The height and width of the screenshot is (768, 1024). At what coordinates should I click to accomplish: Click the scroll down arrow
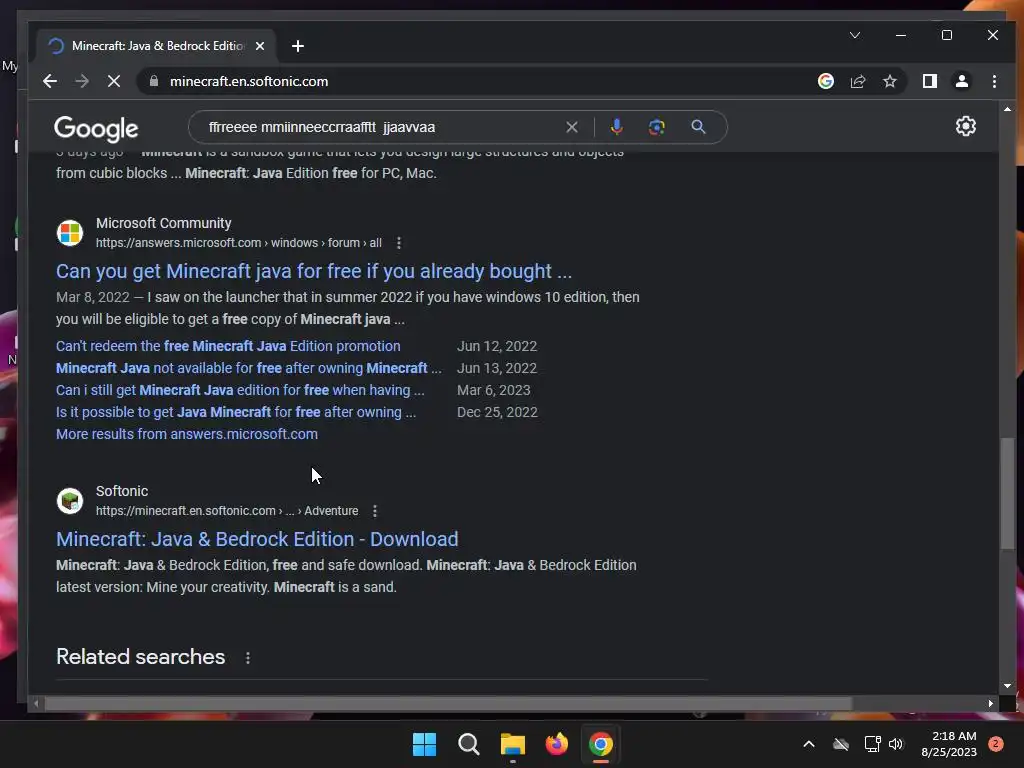(1008, 686)
